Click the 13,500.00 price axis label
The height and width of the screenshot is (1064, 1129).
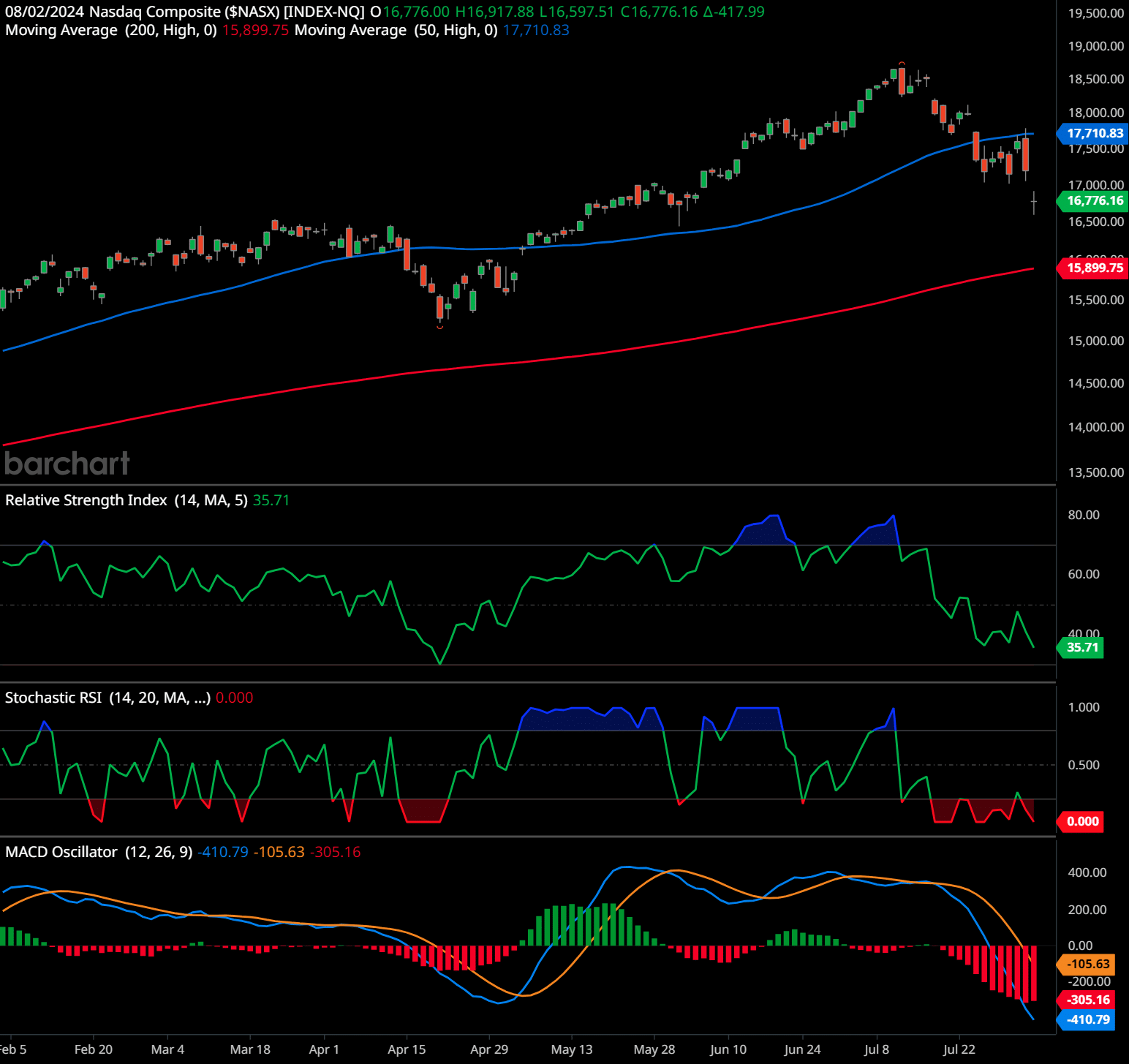point(1095,472)
